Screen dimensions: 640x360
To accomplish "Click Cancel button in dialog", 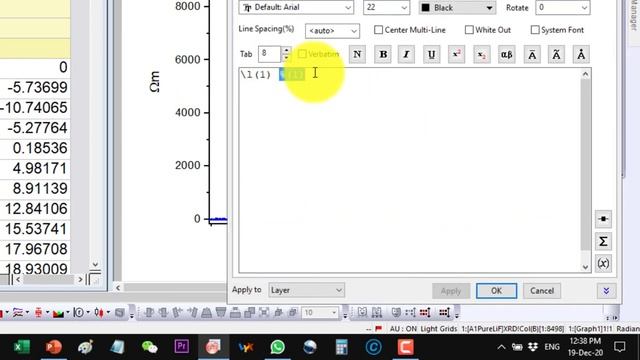I will pos(542,291).
